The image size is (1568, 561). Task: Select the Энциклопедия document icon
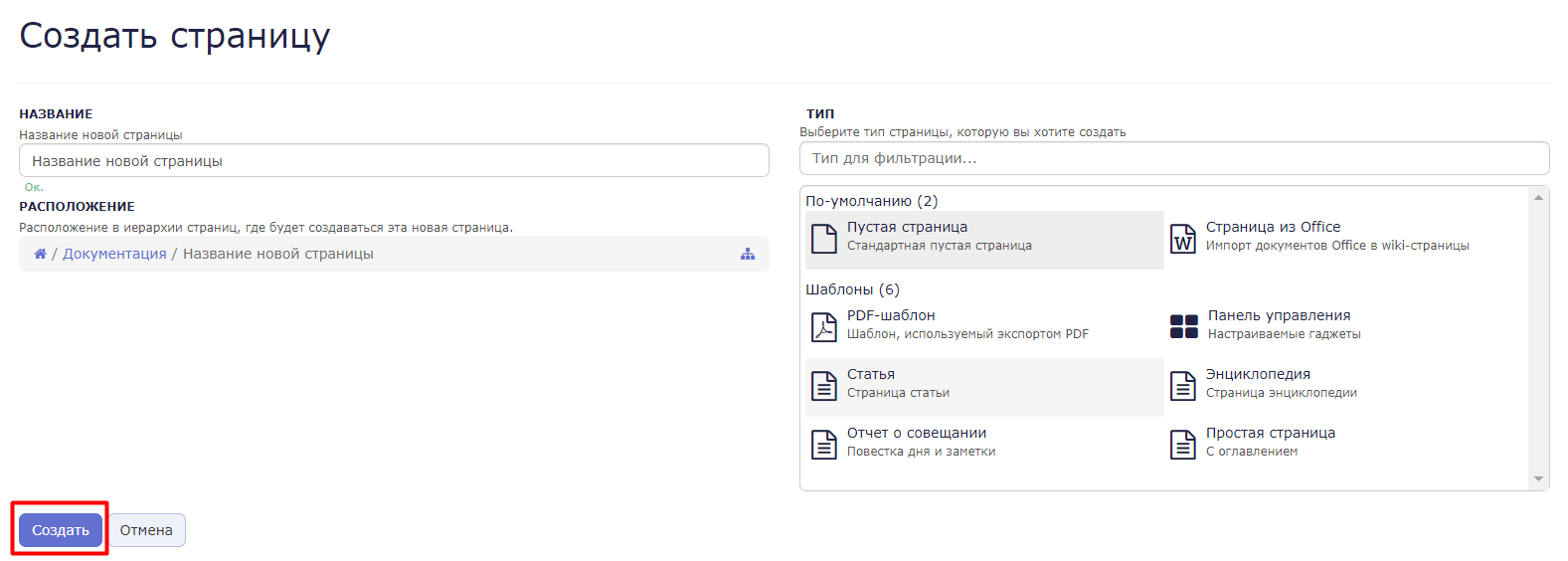[x=1183, y=386]
